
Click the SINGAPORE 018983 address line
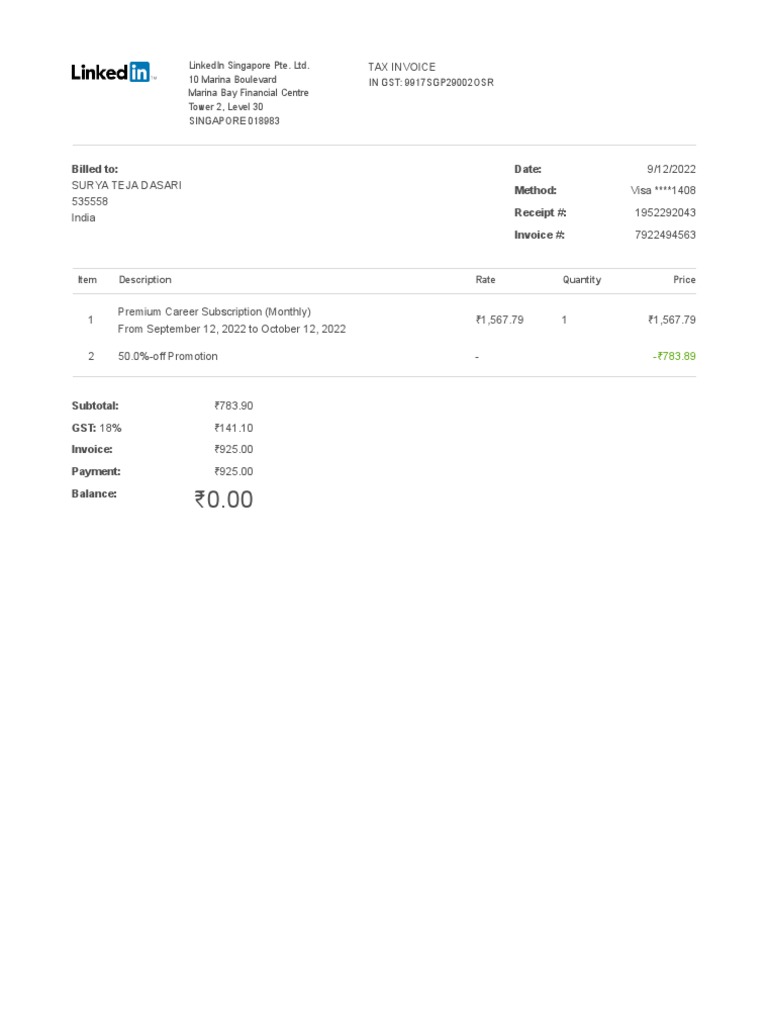click(234, 121)
